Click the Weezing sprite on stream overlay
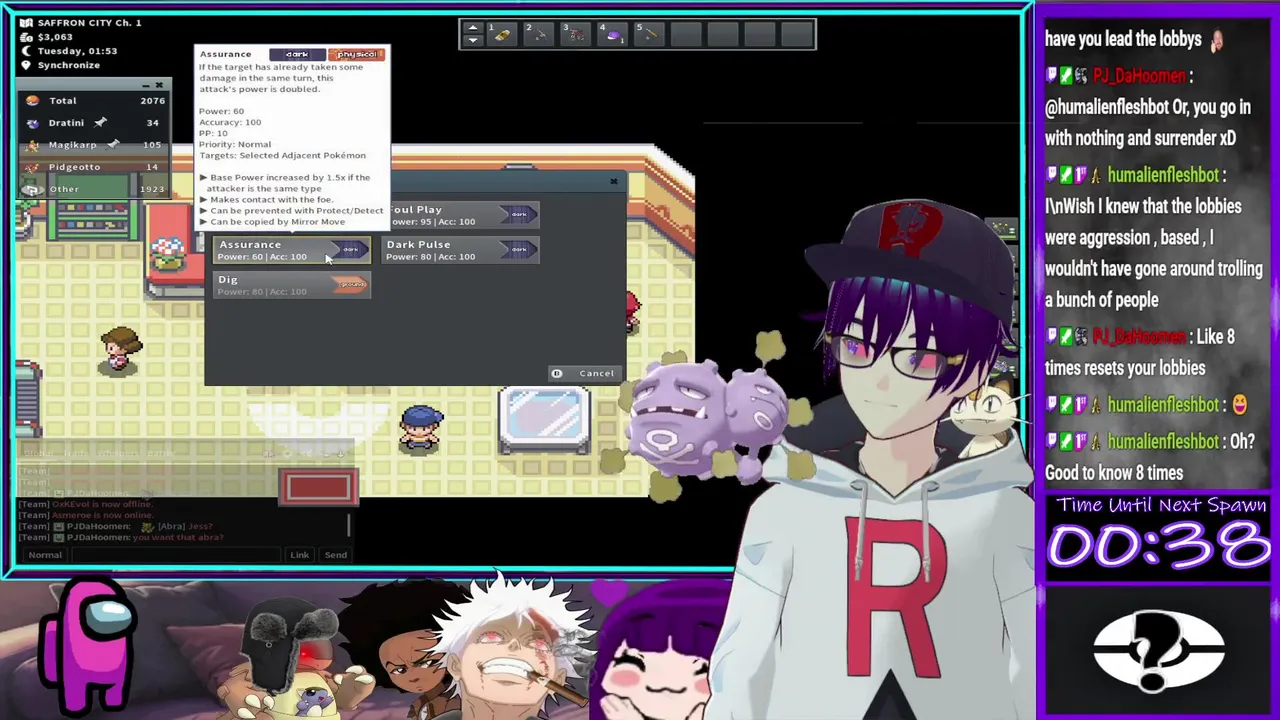The image size is (1280, 720). (x=706, y=420)
